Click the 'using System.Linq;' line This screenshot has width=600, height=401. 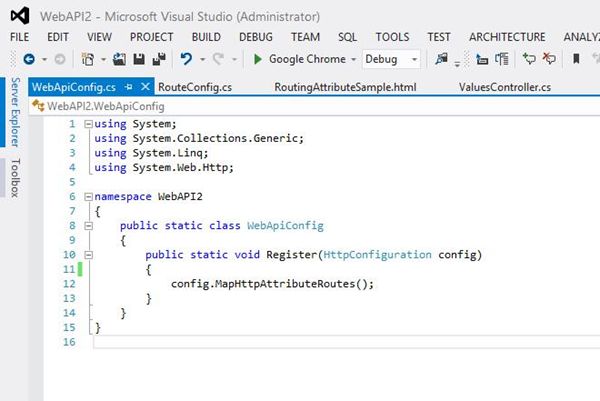(151, 153)
